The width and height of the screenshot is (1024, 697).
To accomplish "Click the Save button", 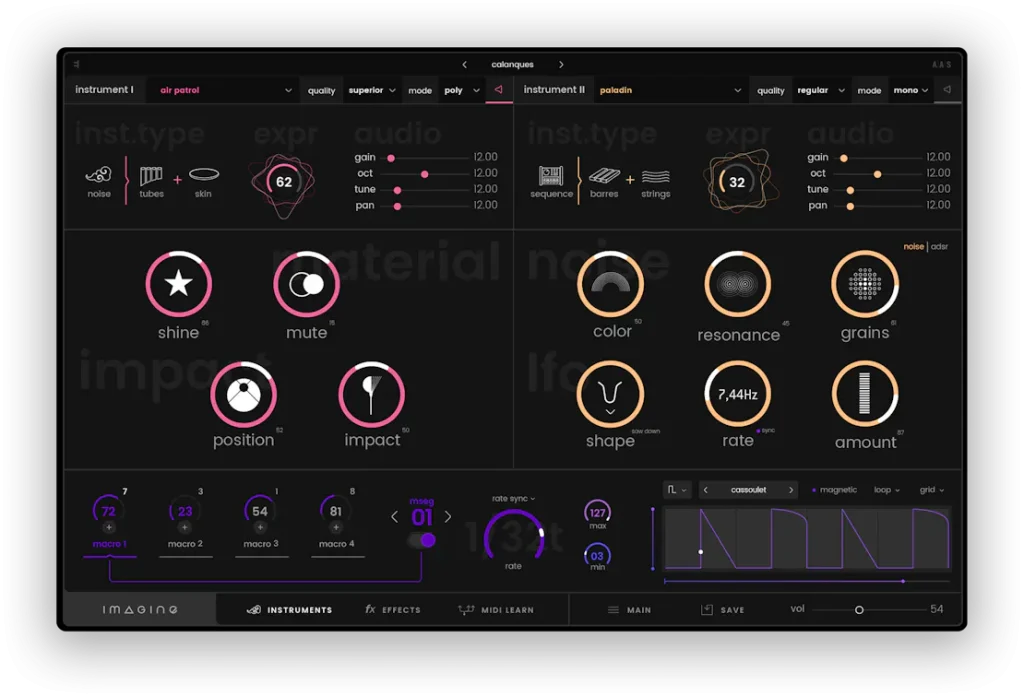I will point(722,609).
